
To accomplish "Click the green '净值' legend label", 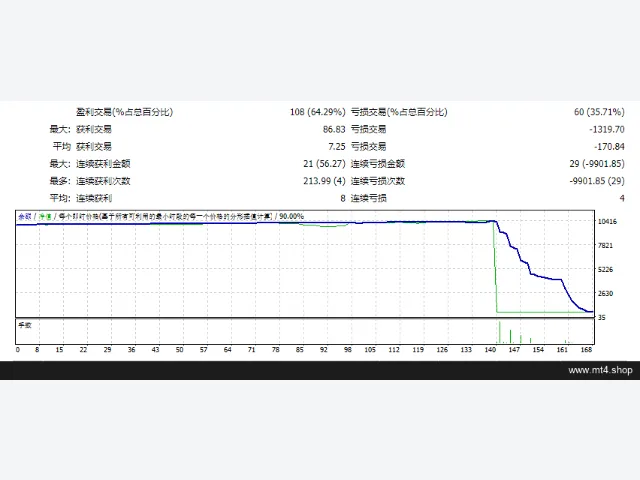I will [x=45, y=216].
